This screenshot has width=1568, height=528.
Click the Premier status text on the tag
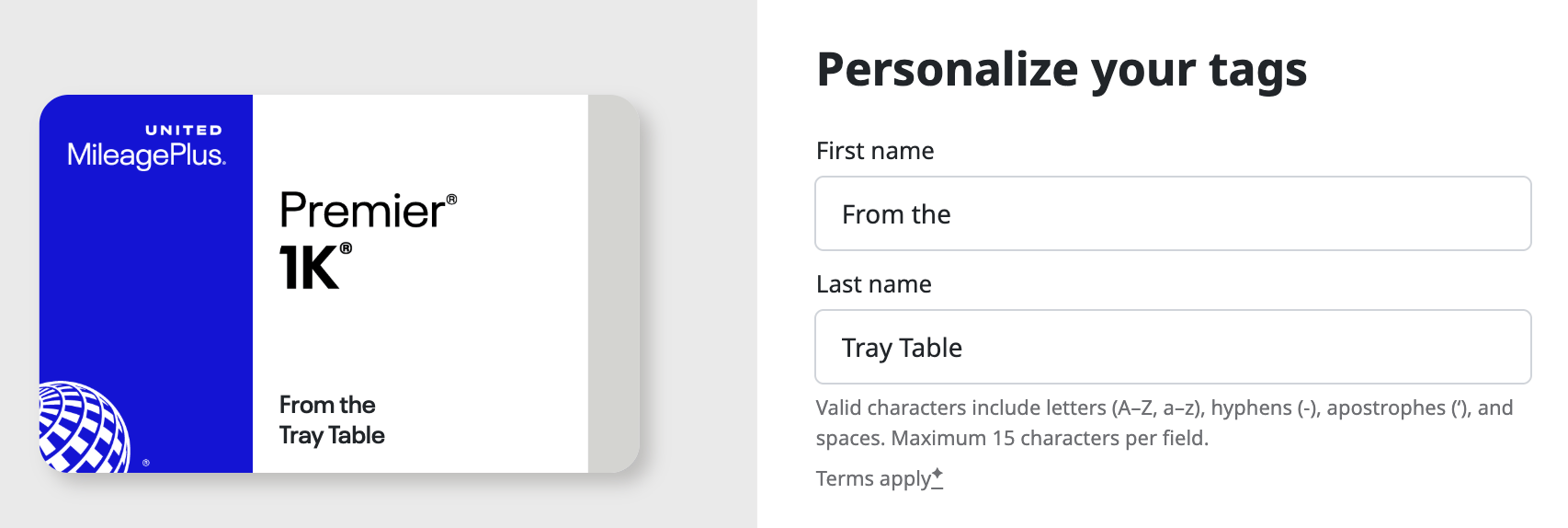[361, 212]
